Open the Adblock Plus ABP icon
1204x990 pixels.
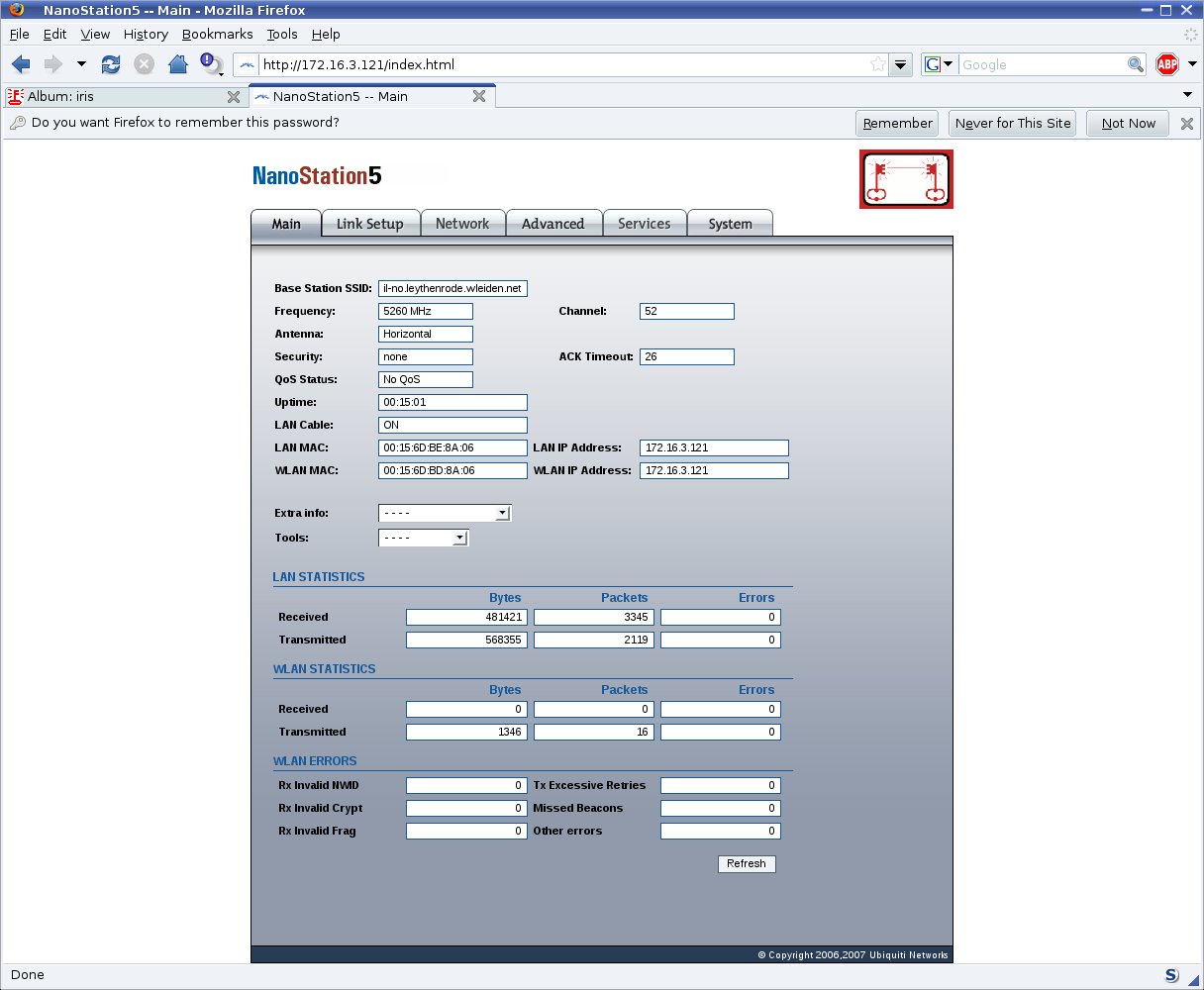pos(1167,64)
